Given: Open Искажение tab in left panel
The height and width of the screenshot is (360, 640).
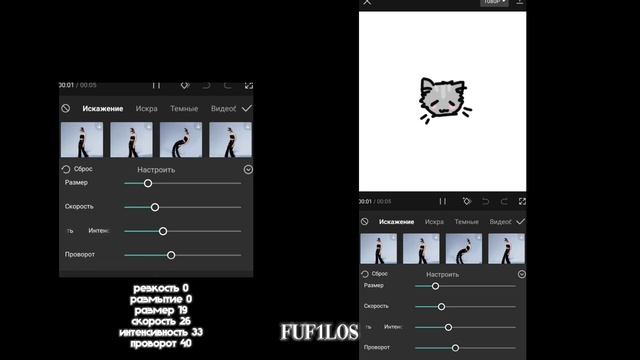Looking at the screenshot, I should [x=103, y=109].
